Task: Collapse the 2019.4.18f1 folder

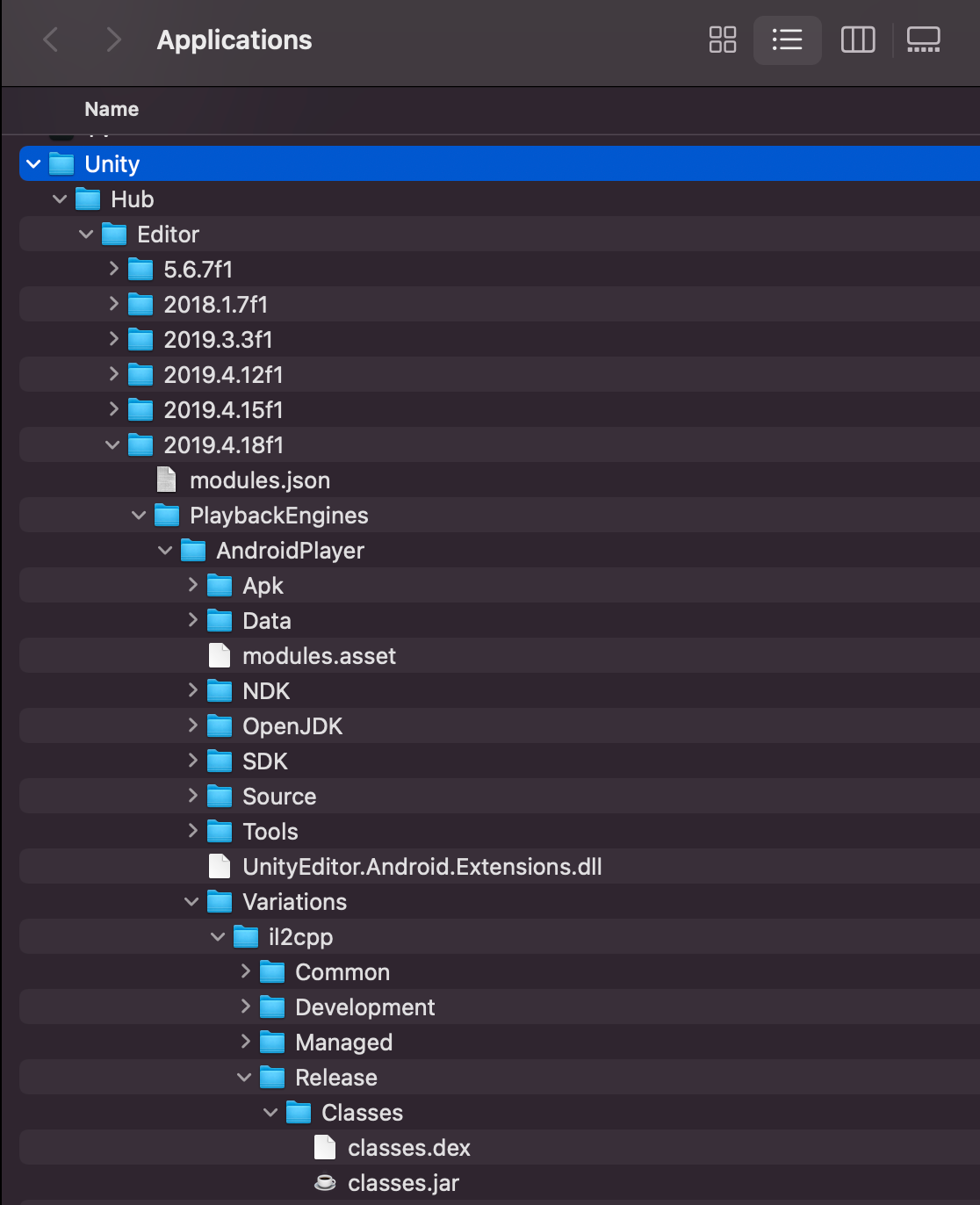Action: pyautogui.click(x=112, y=445)
